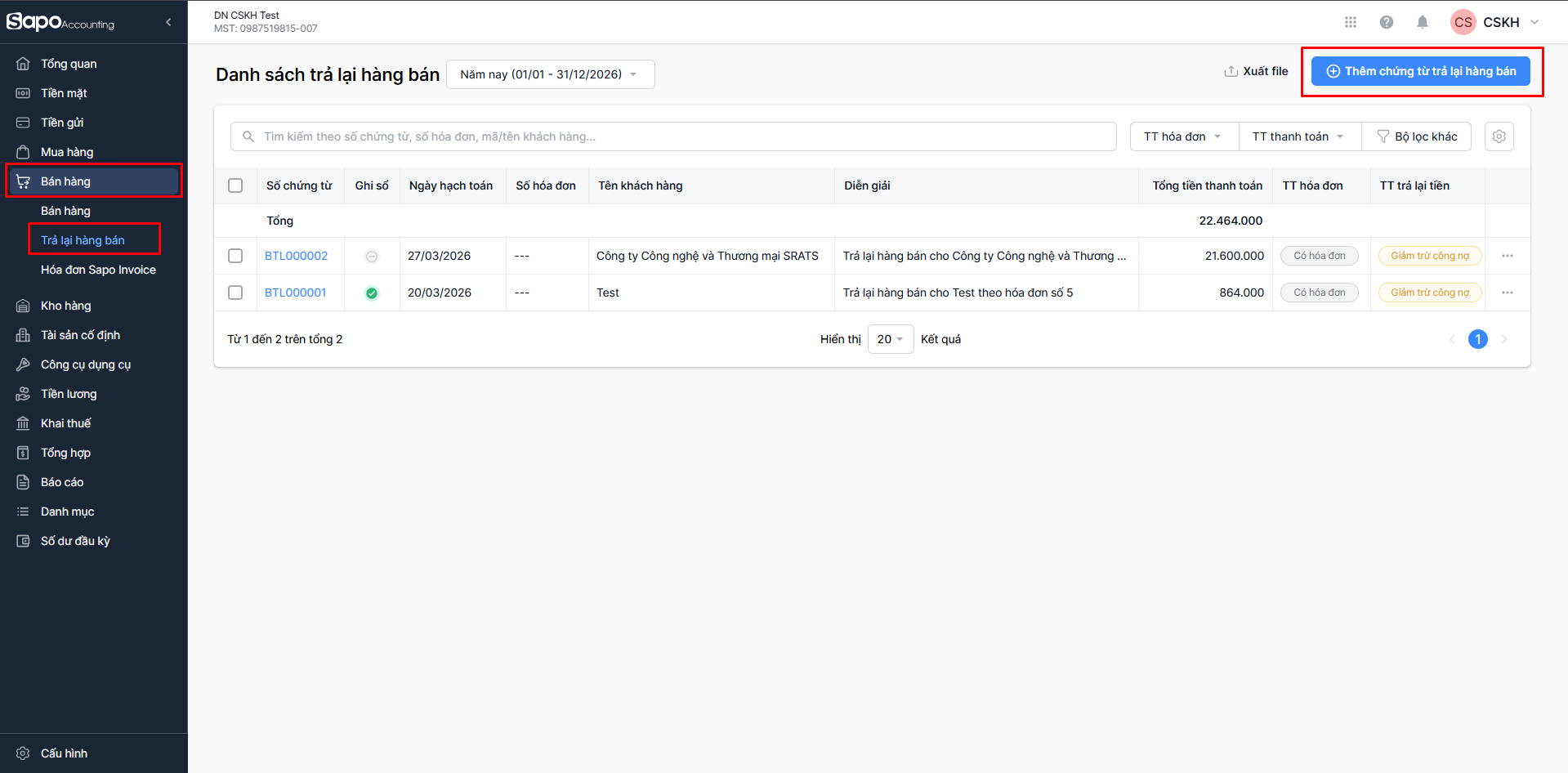
Task: Open the more actions menu for BTL000001
Action: (1508, 293)
